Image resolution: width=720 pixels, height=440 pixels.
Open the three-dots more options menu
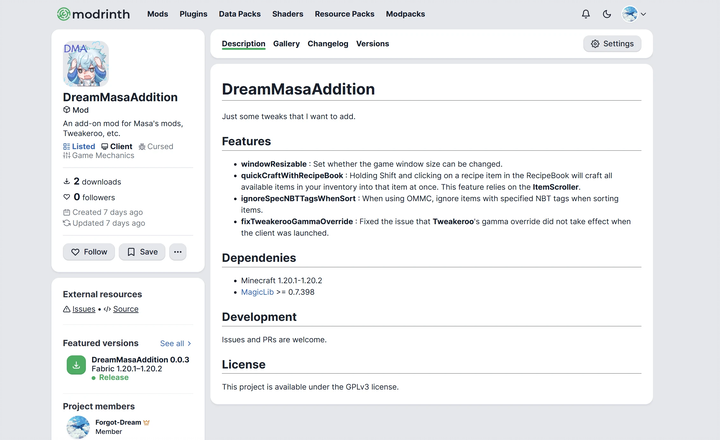coord(178,252)
